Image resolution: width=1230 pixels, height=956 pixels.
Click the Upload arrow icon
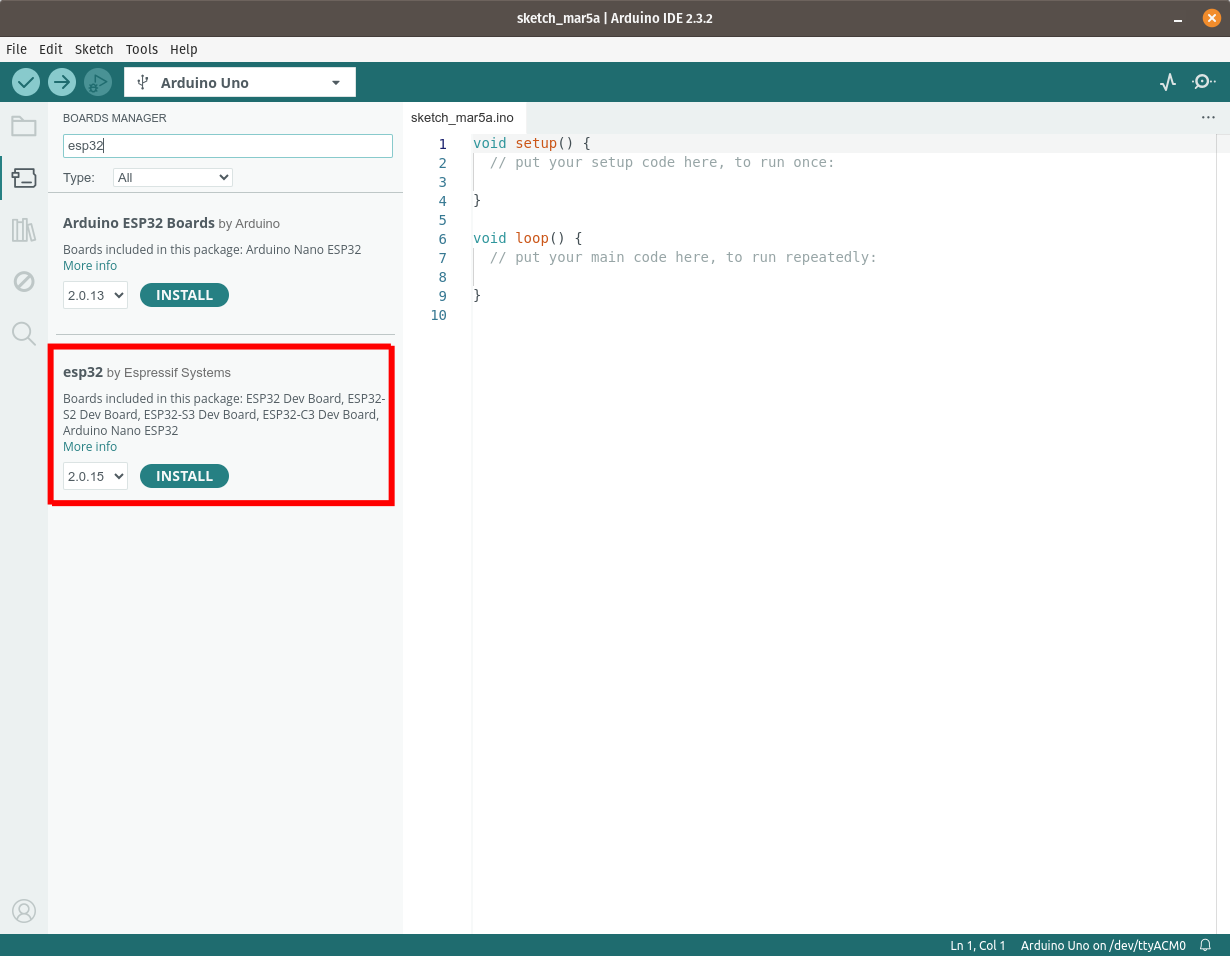coord(62,82)
